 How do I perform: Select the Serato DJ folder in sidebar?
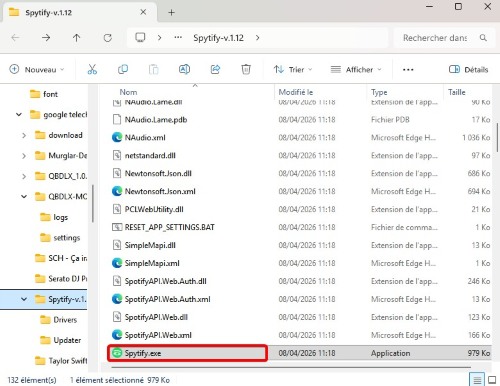click(x=61, y=279)
